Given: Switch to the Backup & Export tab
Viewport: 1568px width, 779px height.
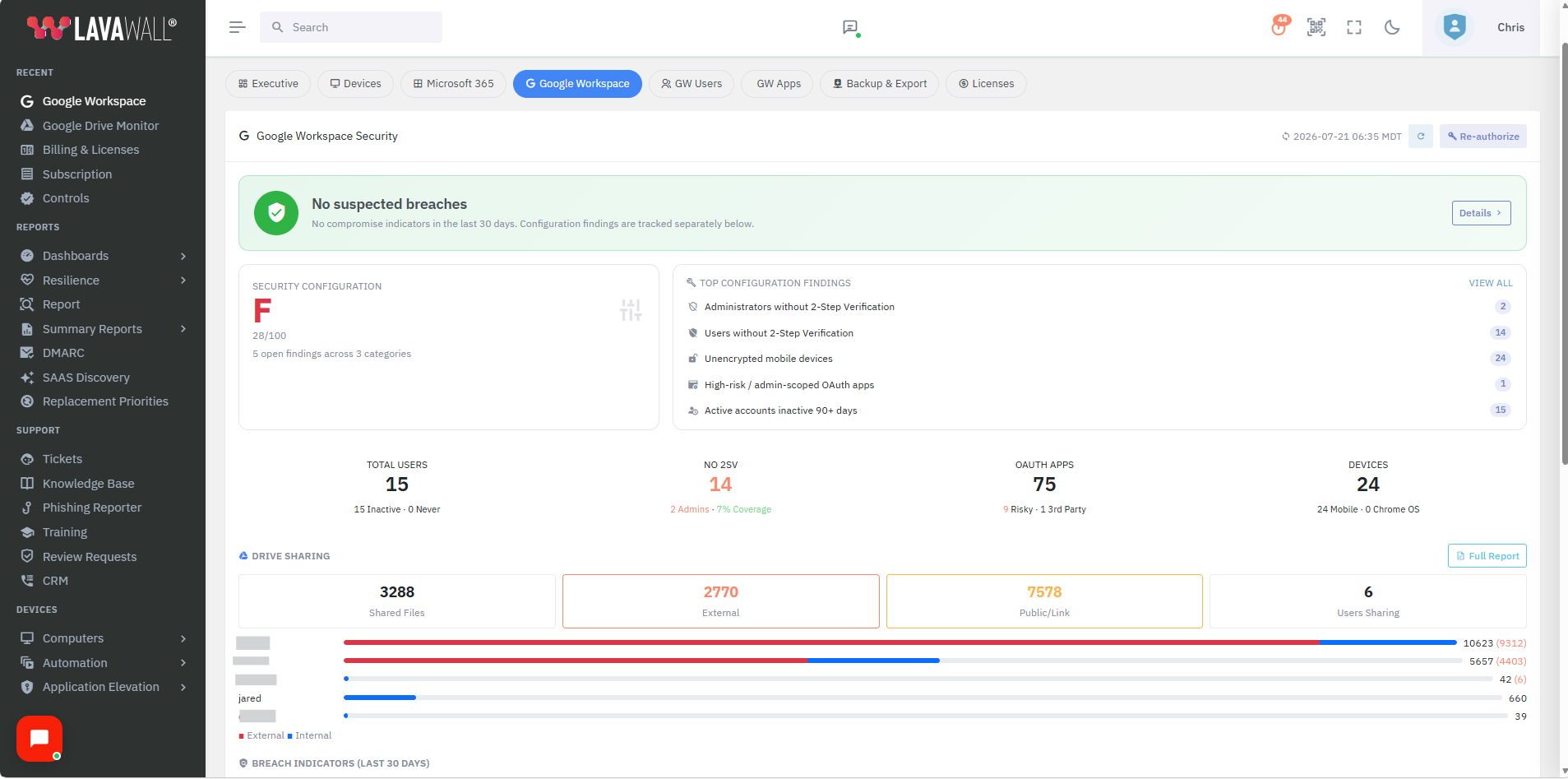Looking at the screenshot, I should (x=879, y=84).
